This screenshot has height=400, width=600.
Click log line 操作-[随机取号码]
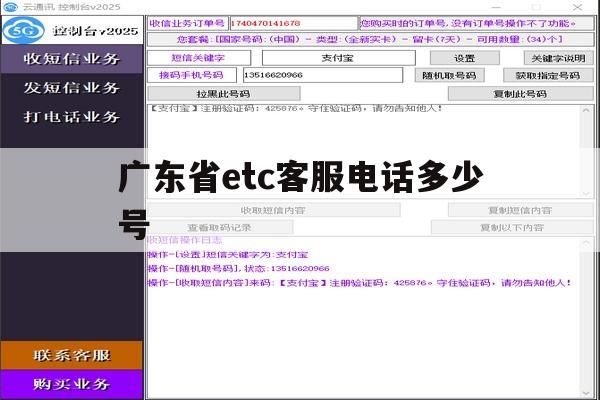(239, 268)
